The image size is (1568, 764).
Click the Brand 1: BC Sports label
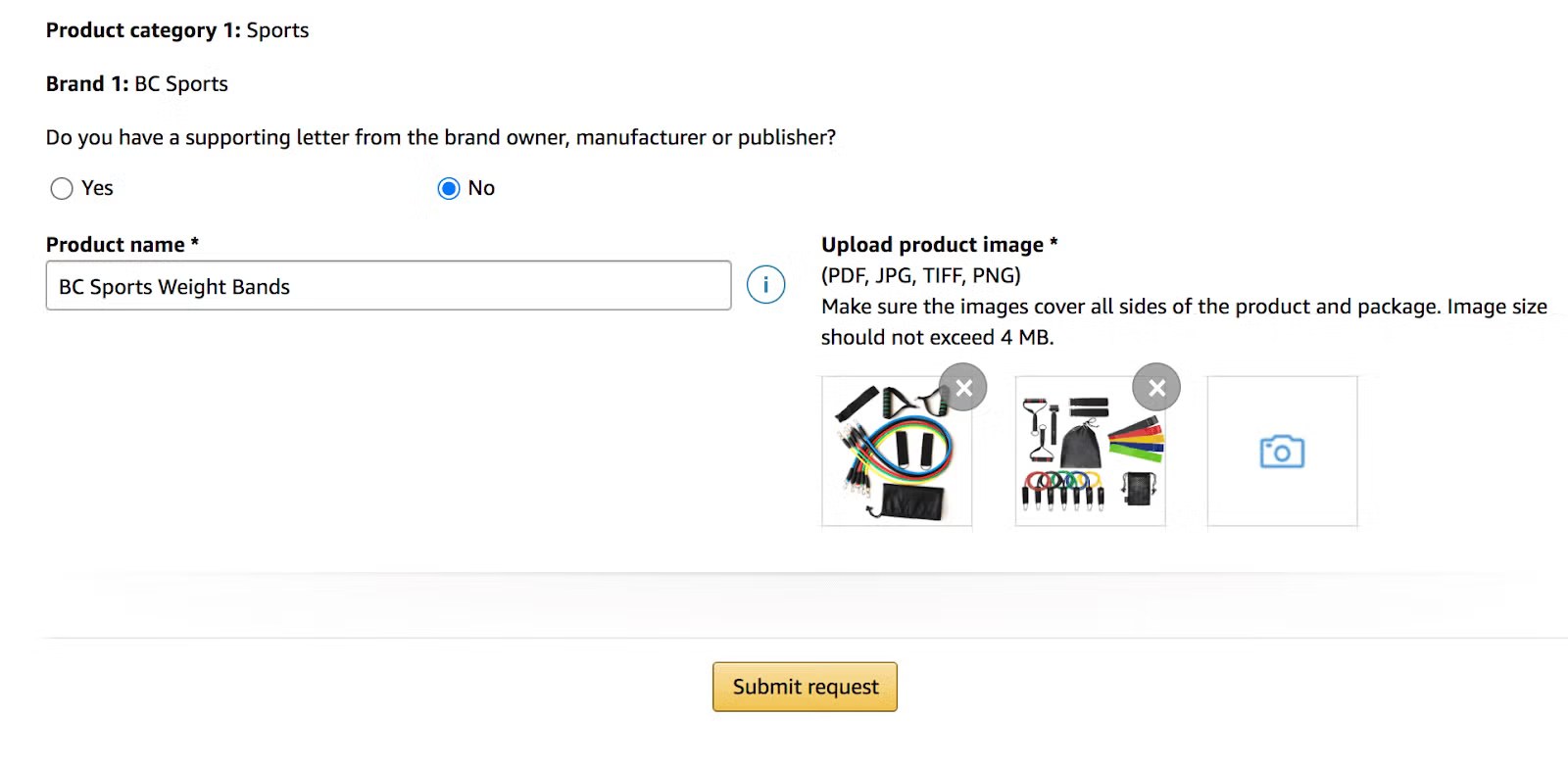click(135, 84)
